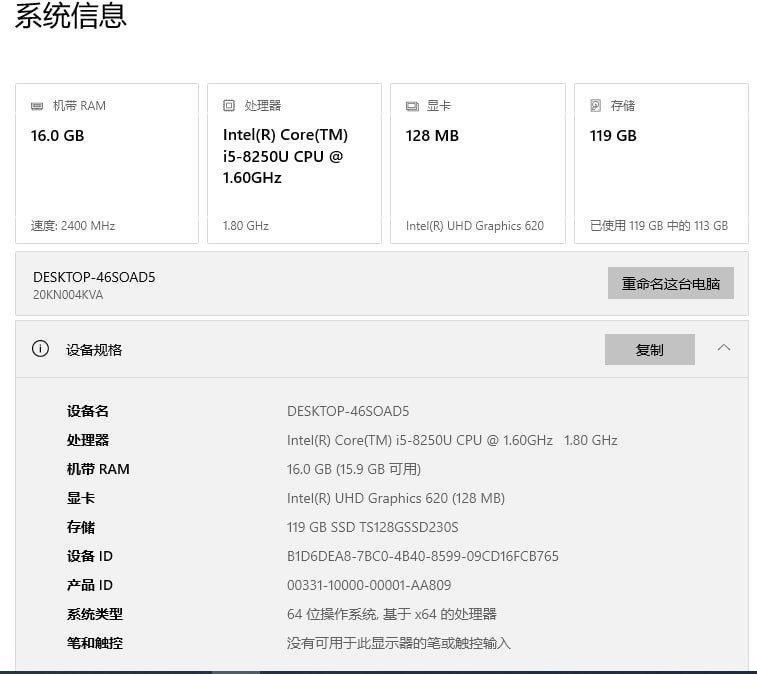Viewport: 757px width, 674px height.
Task: Open the 机带 RAM 16.0 GB card
Action: (x=107, y=164)
